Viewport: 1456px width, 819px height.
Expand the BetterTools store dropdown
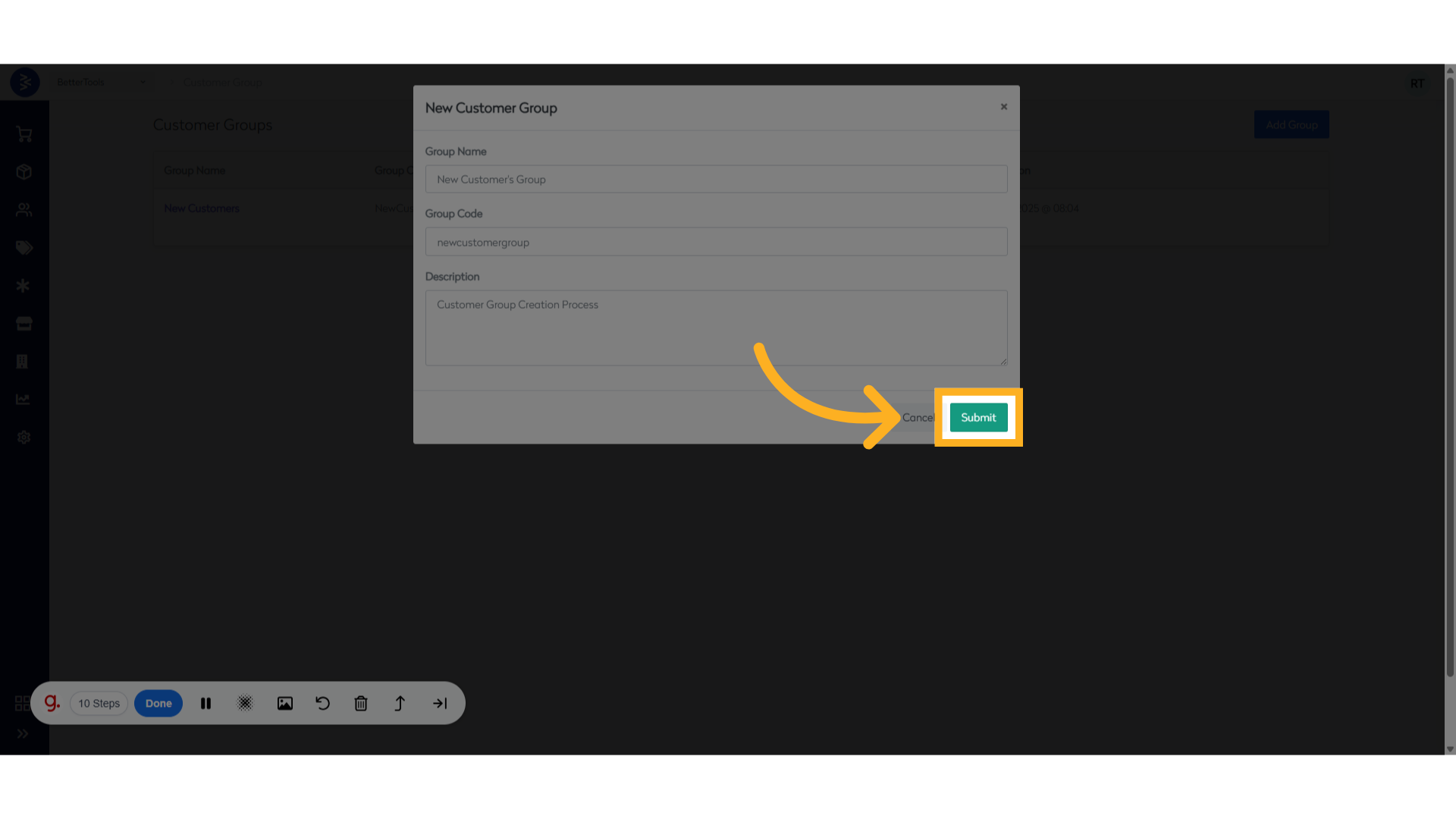point(143,83)
